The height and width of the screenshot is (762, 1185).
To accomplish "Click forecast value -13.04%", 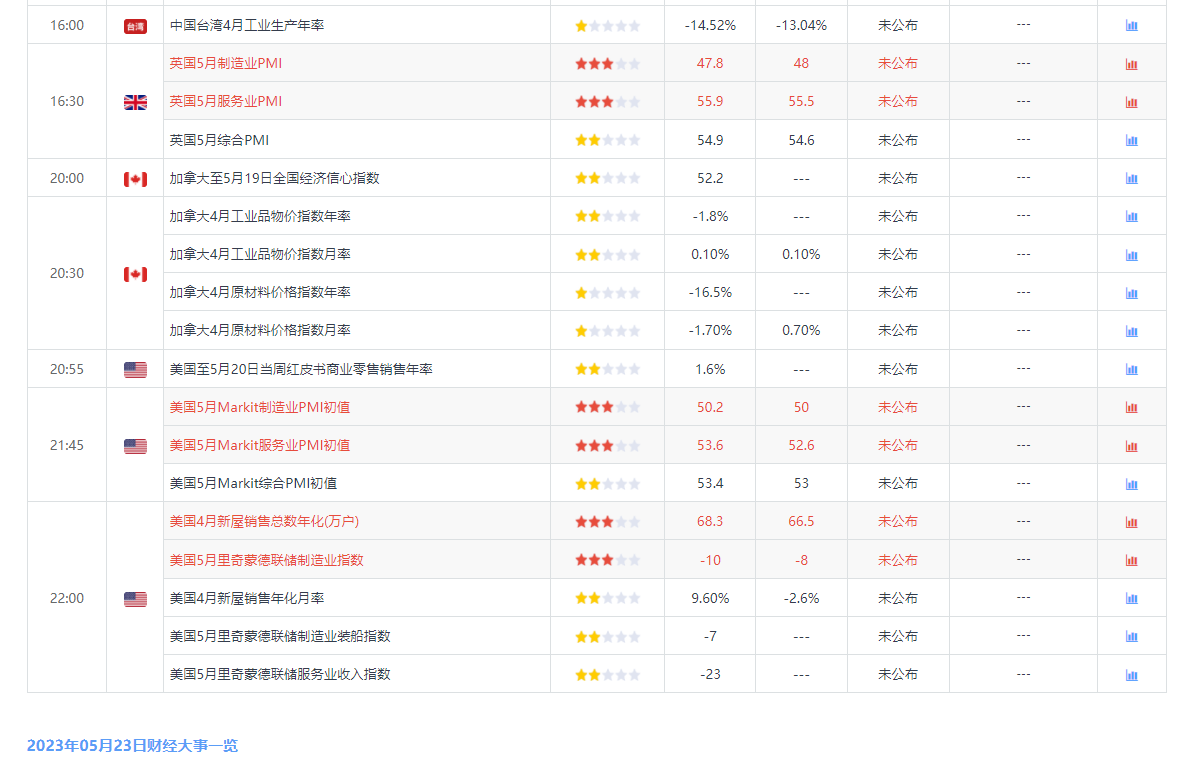I will 801,25.
